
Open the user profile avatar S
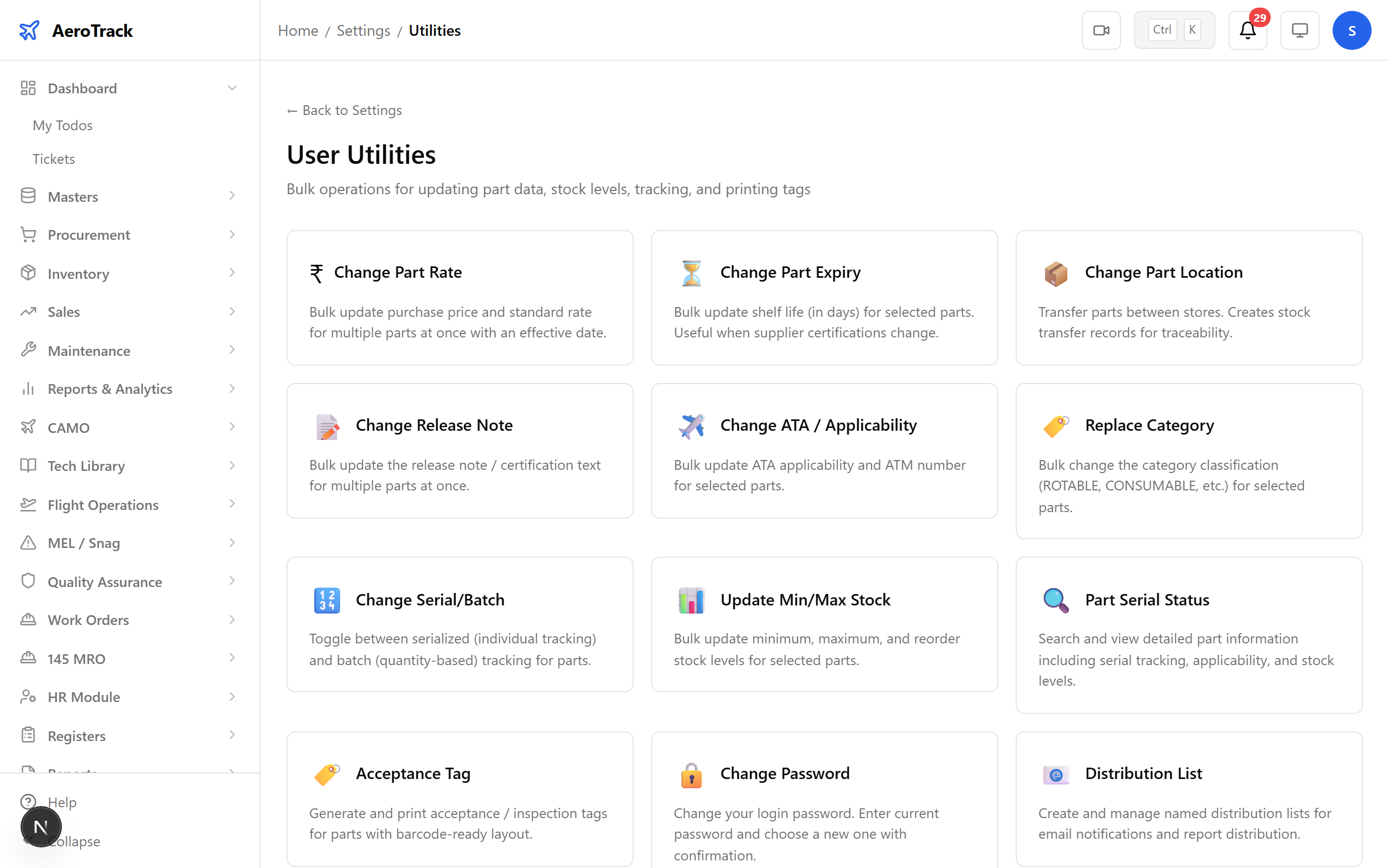(1352, 30)
